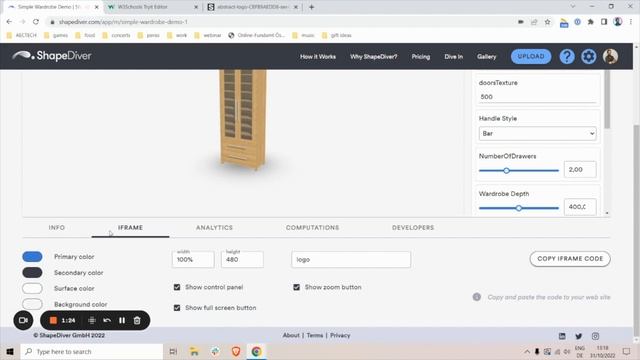640x360 pixels.
Task: Toggle the Show zoom button checkbox
Action: pyautogui.click(x=296, y=287)
